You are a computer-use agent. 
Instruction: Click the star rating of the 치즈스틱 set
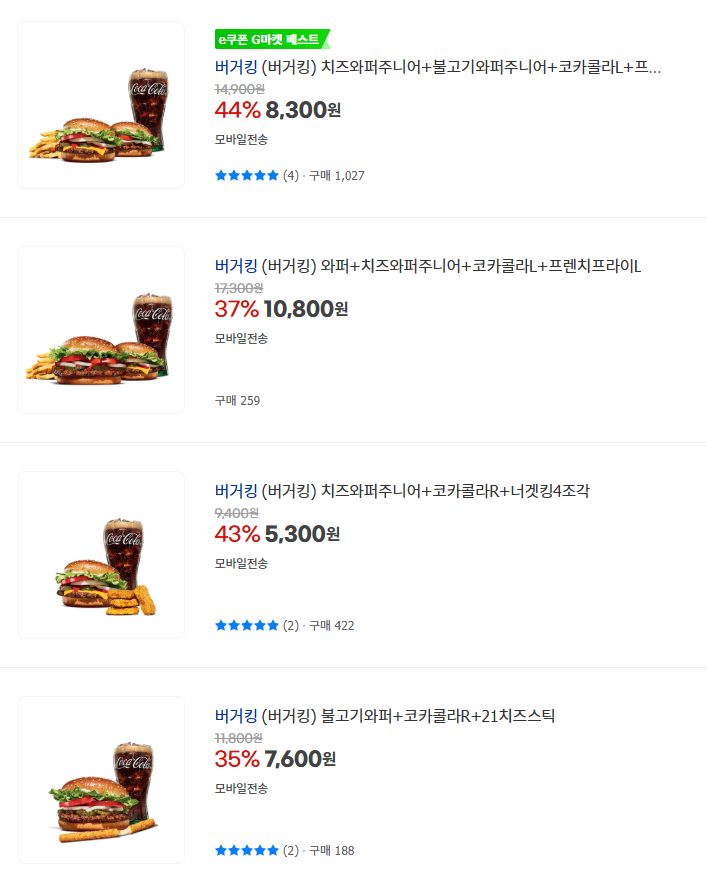pos(246,850)
